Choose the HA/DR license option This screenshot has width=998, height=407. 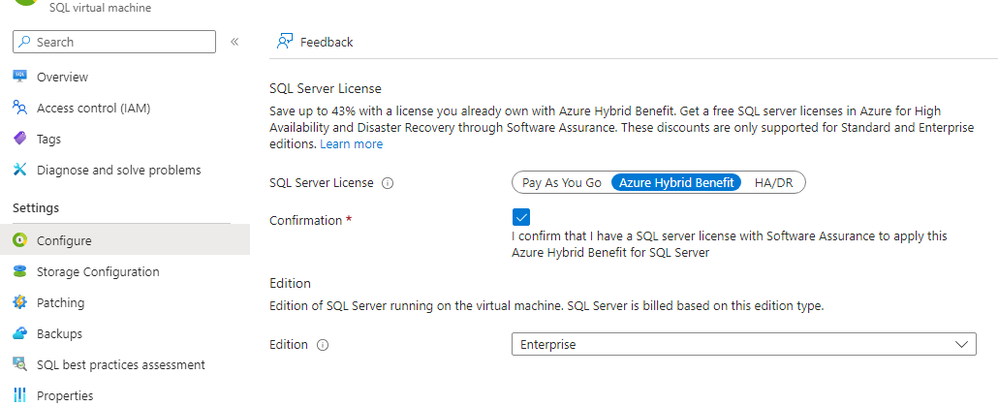773,183
